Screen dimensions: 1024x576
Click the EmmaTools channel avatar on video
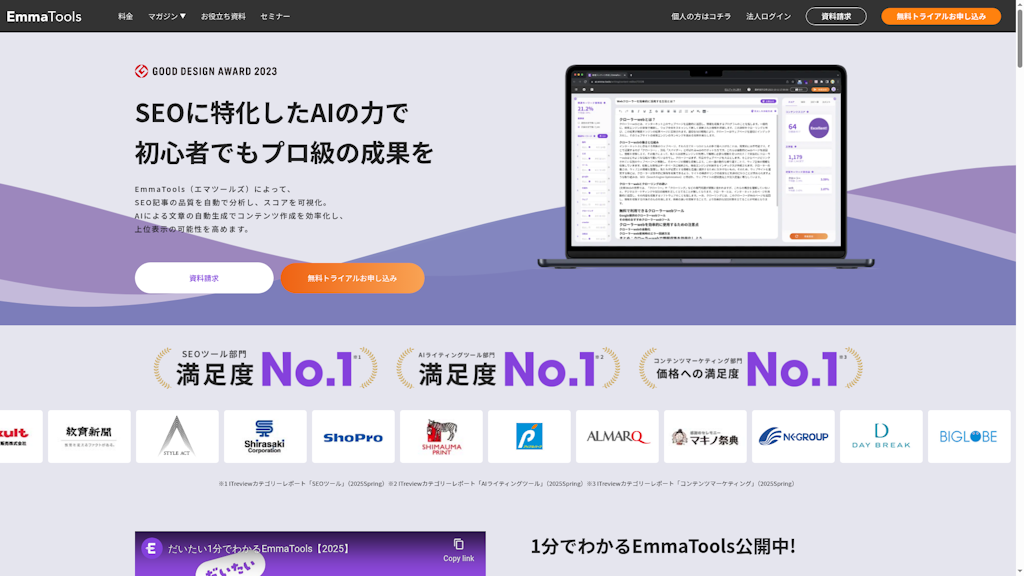pyautogui.click(x=152, y=548)
